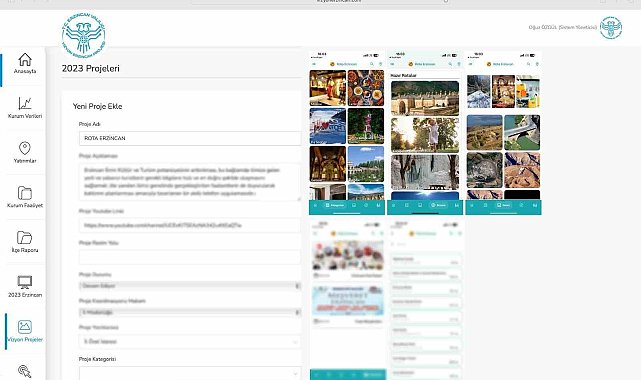Click the Proje Resim Yolu field

(190, 257)
